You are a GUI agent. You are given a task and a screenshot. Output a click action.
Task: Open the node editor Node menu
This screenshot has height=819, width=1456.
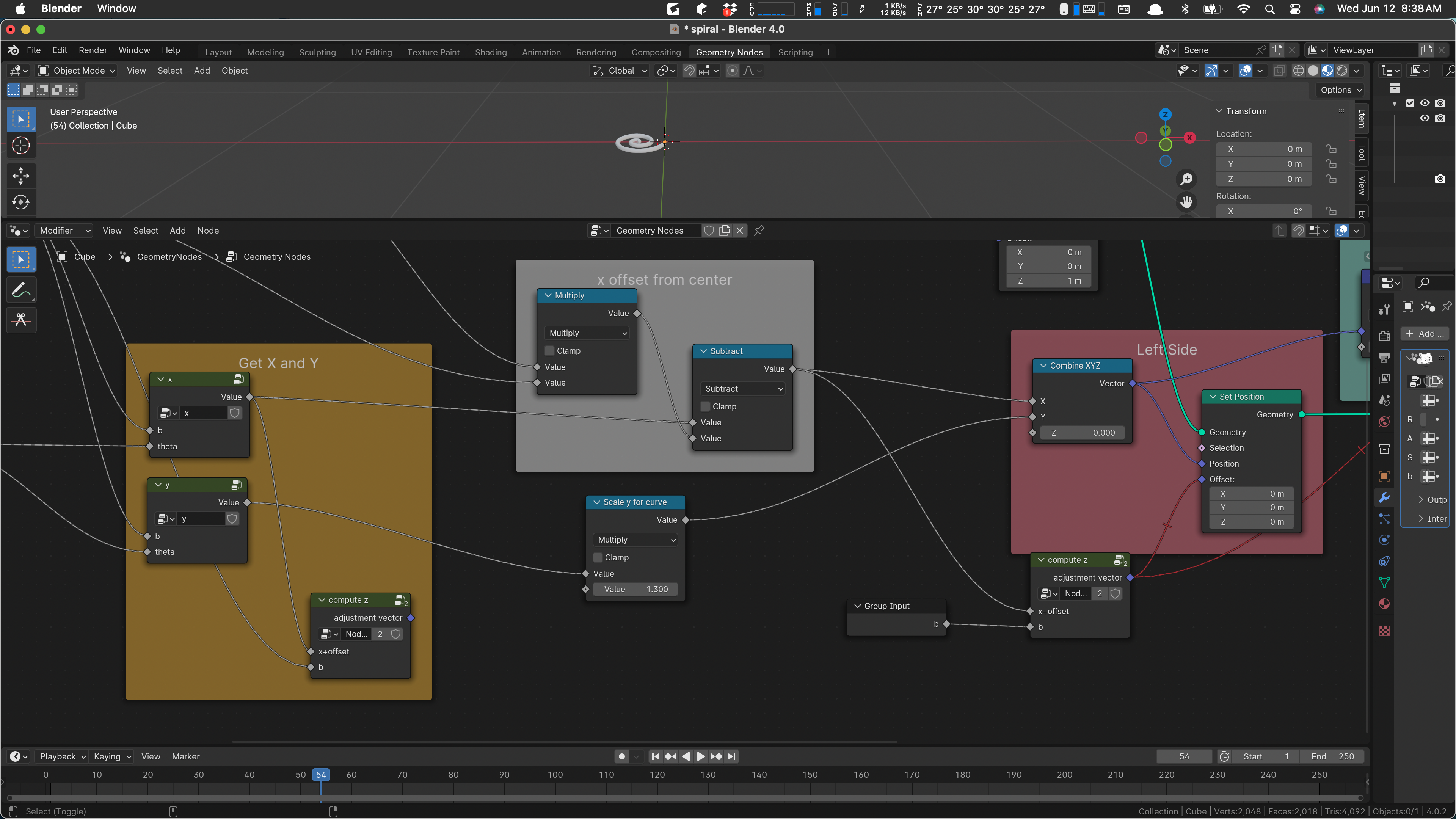(208, 231)
